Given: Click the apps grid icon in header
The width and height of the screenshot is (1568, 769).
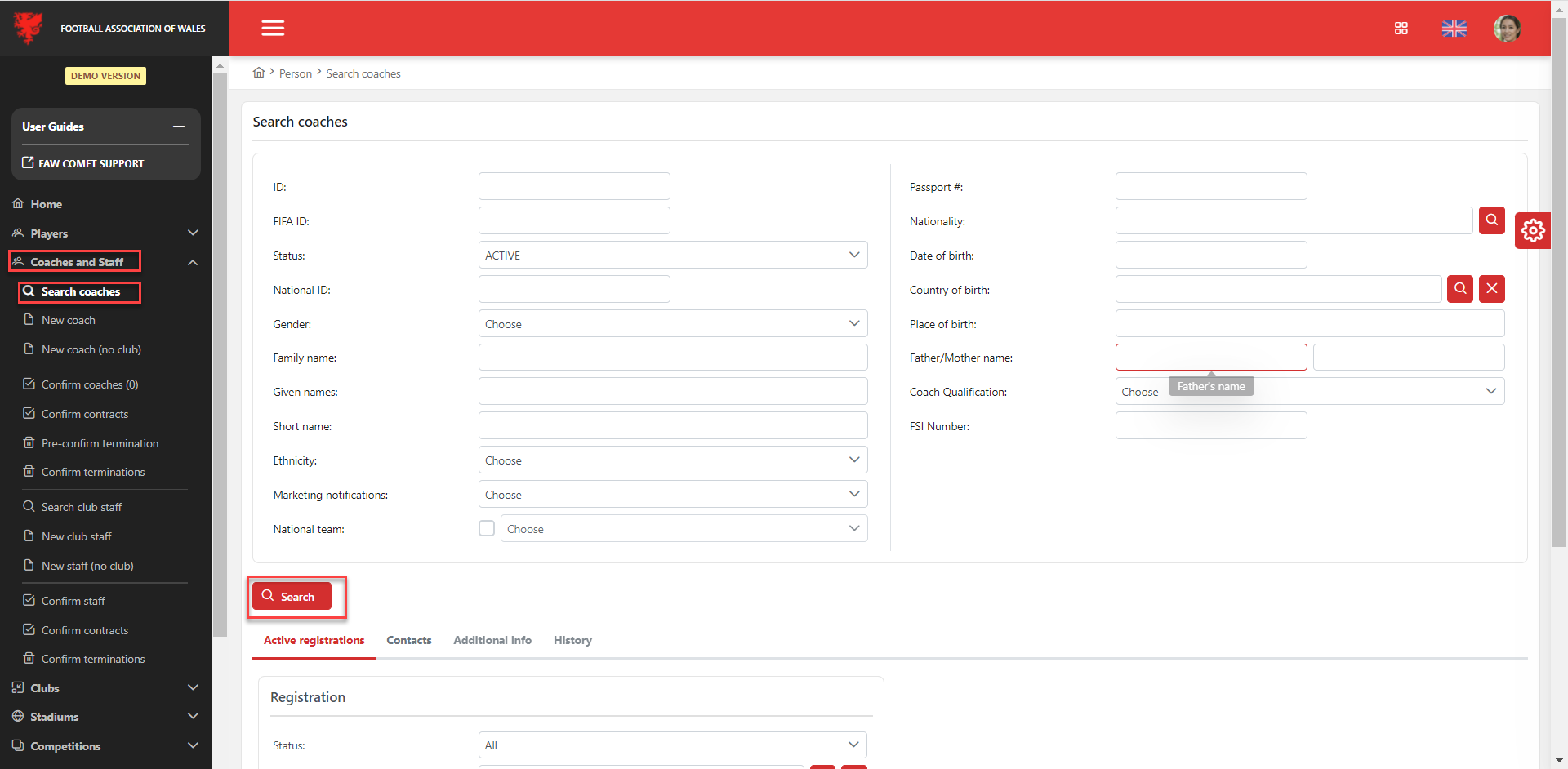Looking at the screenshot, I should pyautogui.click(x=1401, y=29).
